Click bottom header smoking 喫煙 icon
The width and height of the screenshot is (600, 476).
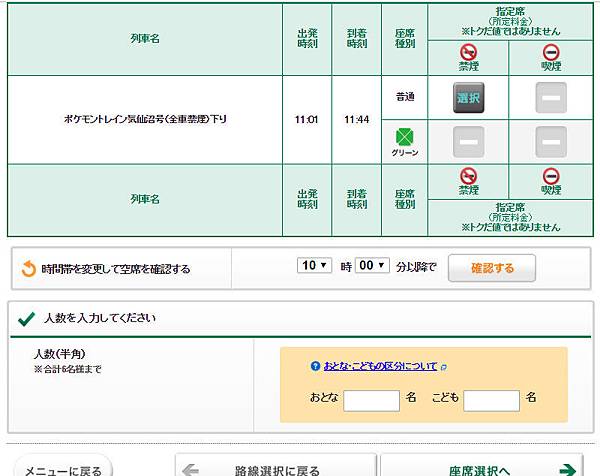[x=551, y=176]
